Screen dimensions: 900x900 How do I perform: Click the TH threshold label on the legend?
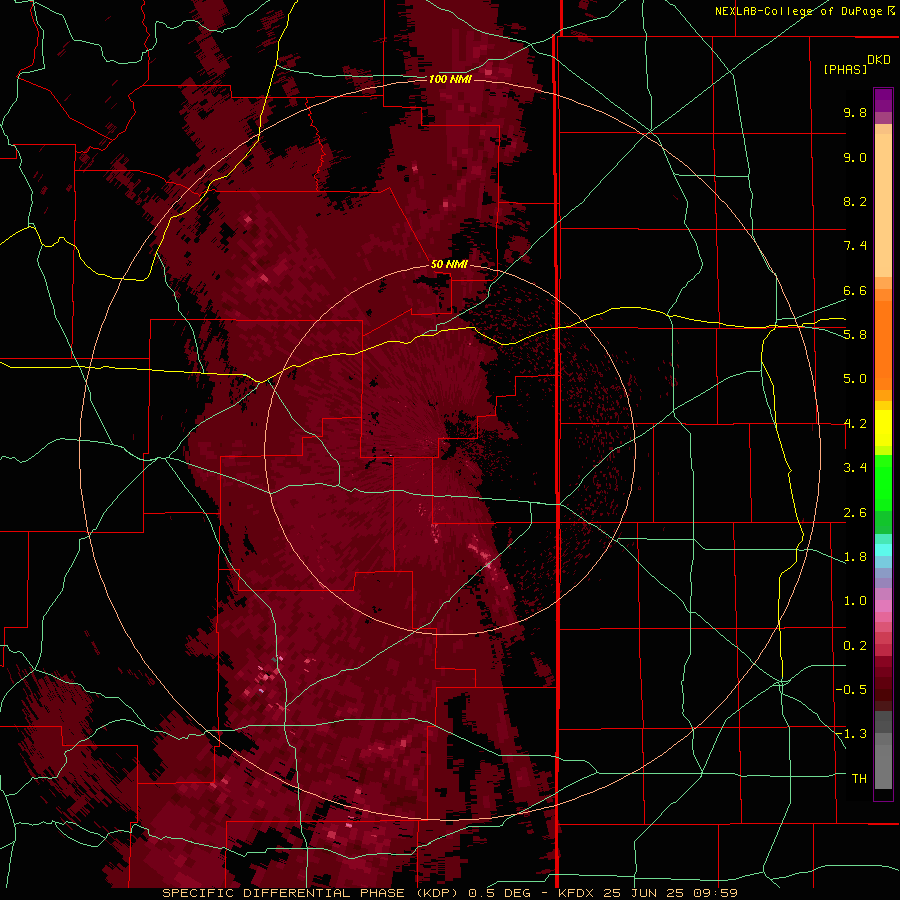(859, 779)
